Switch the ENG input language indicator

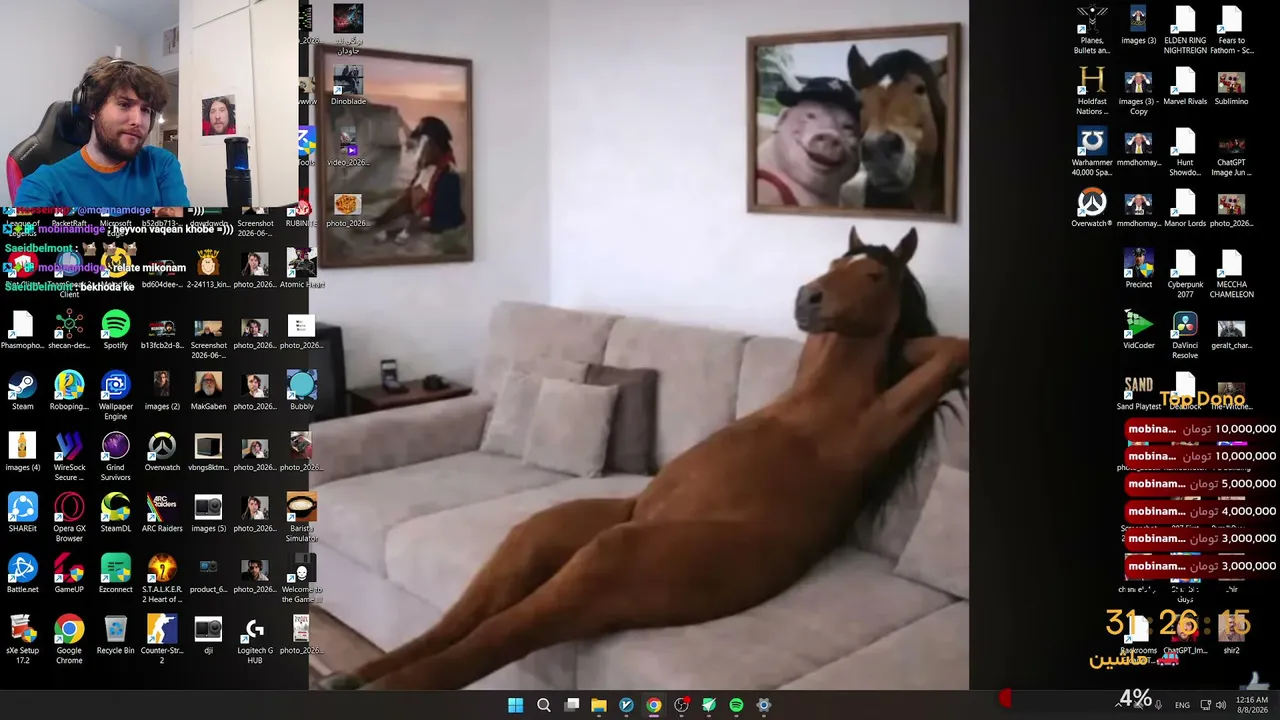(x=1182, y=705)
